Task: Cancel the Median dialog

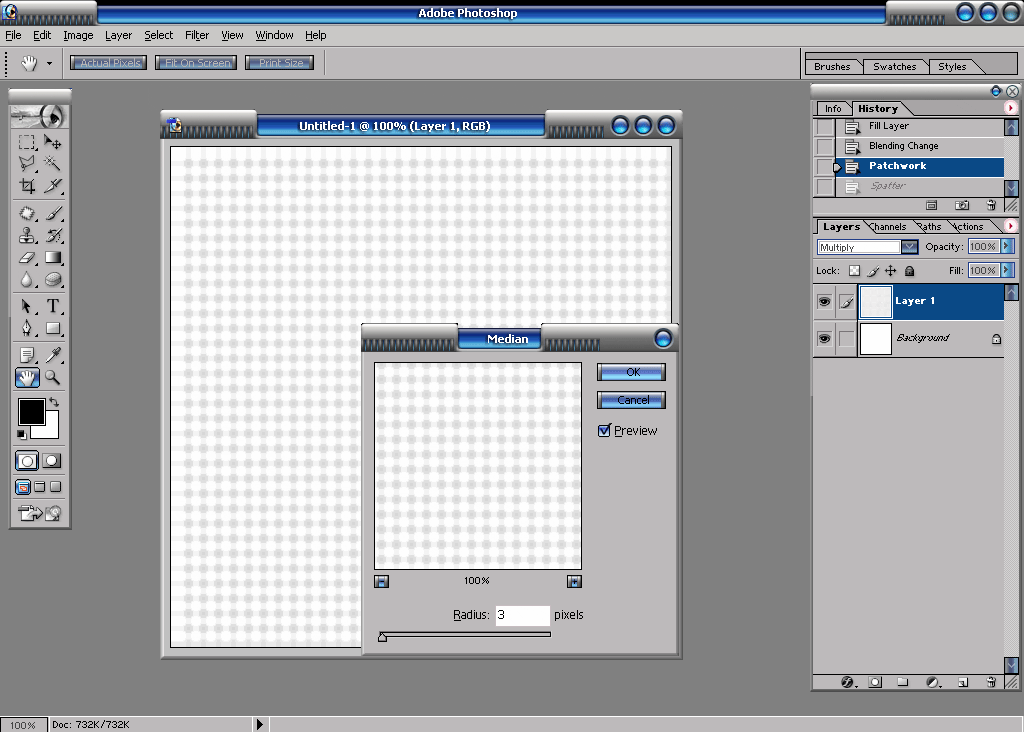Action: pos(632,400)
